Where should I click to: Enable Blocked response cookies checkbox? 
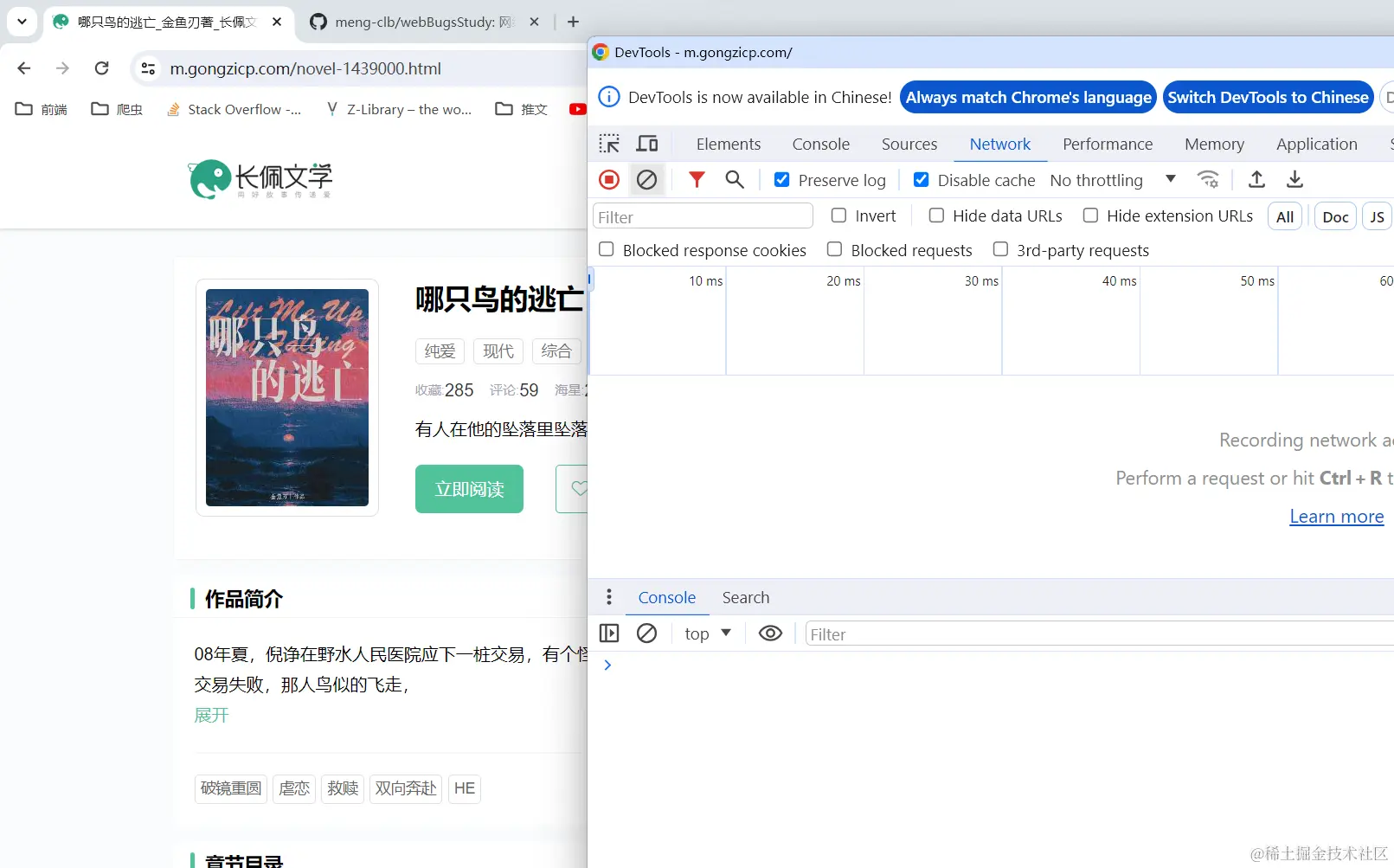tap(607, 249)
